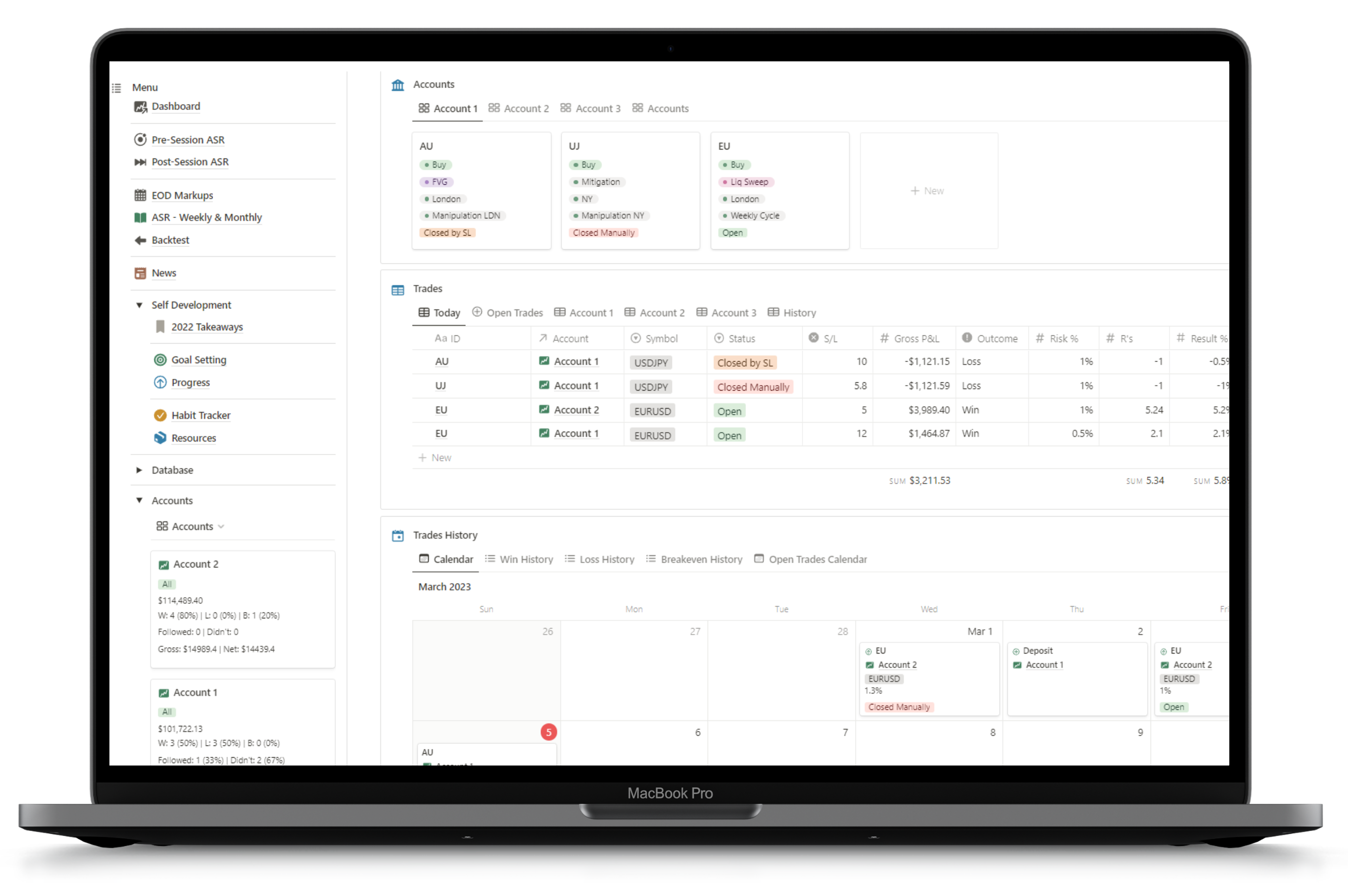This screenshot has width=1348, height=896.
Task: Click the News icon in sidebar
Action: coord(139,272)
